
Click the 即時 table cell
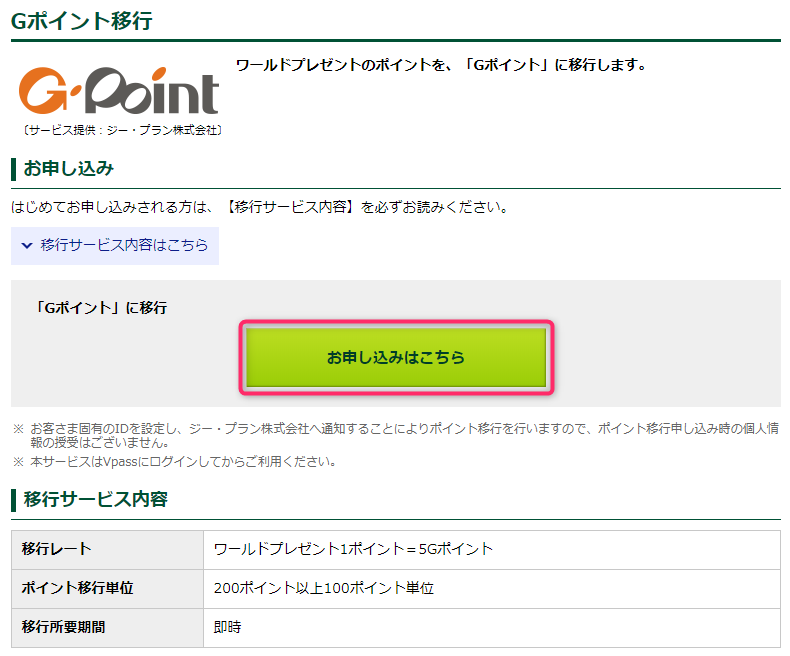pos(492,628)
